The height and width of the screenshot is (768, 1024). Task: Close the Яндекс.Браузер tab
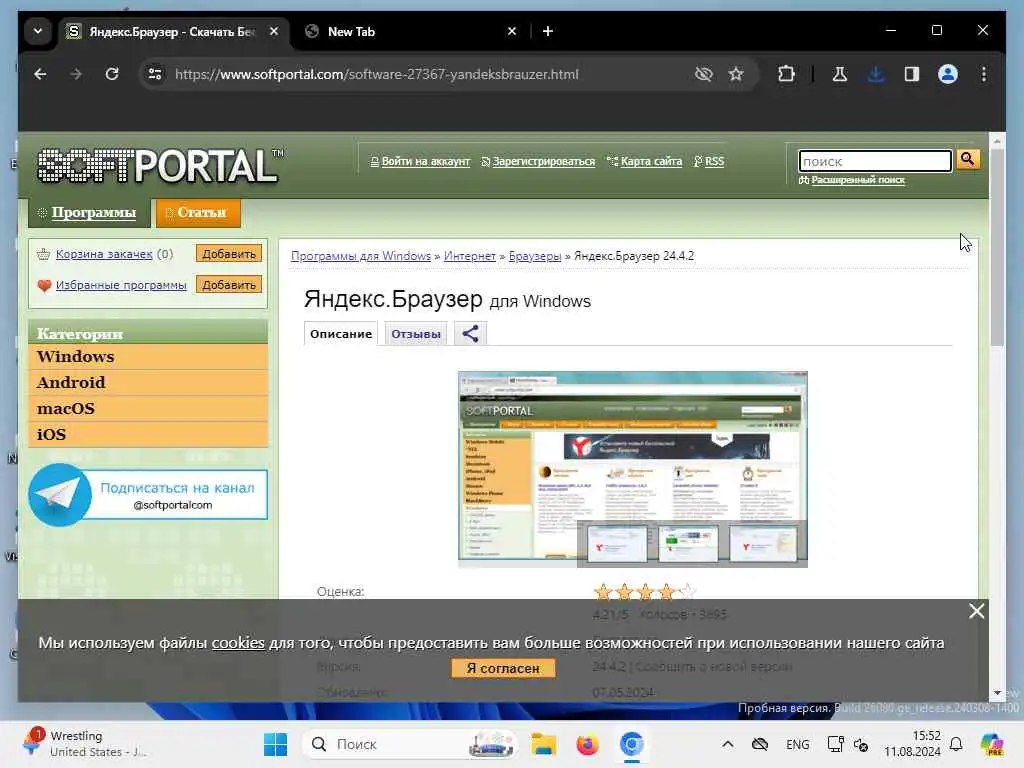click(x=274, y=31)
